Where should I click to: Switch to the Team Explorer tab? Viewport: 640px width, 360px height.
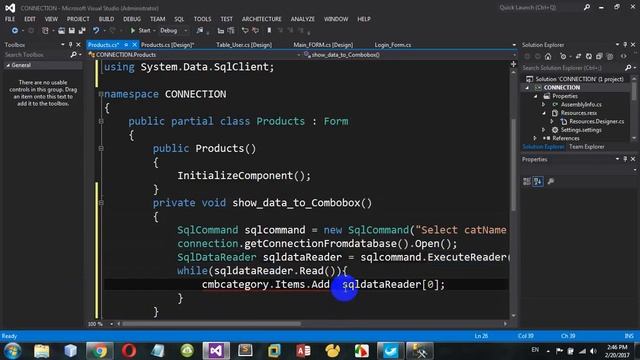tap(587, 147)
